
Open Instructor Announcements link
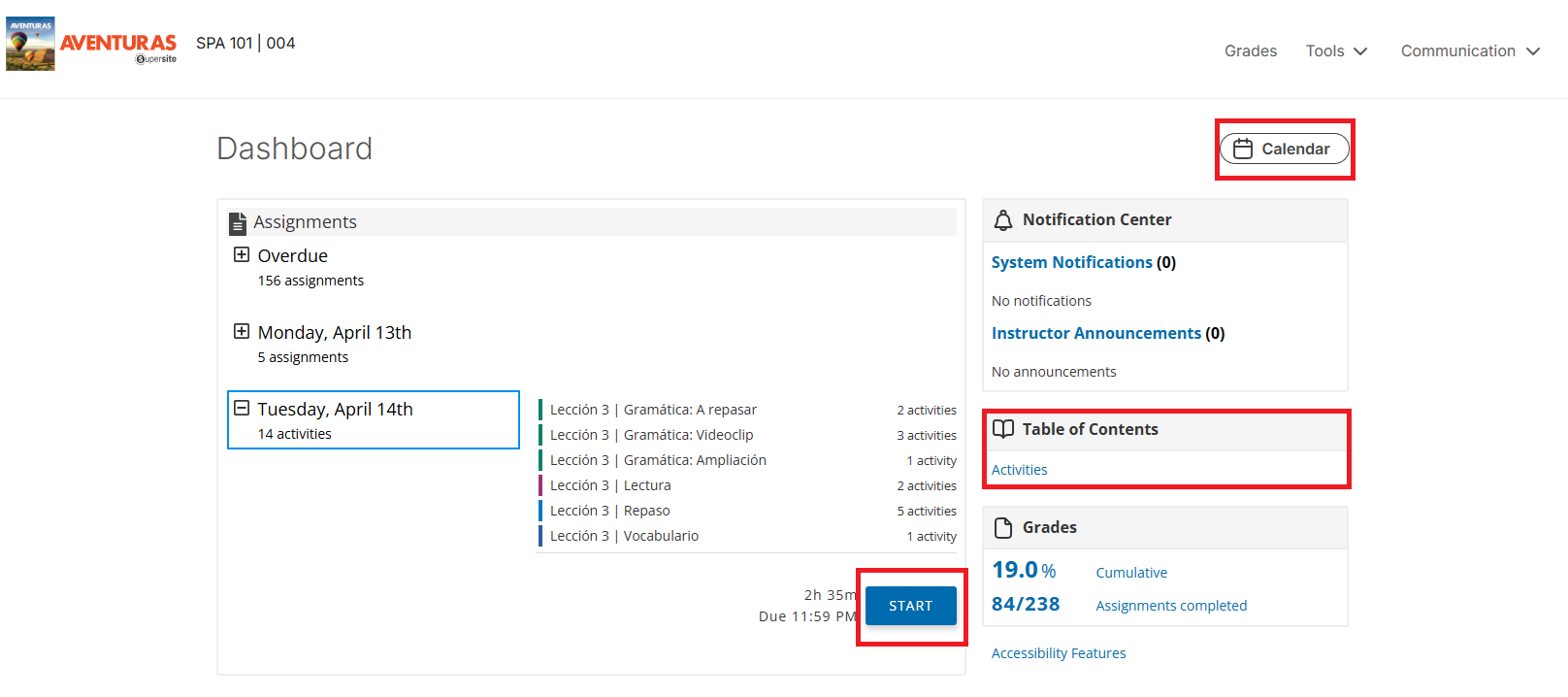point(1096,333)
